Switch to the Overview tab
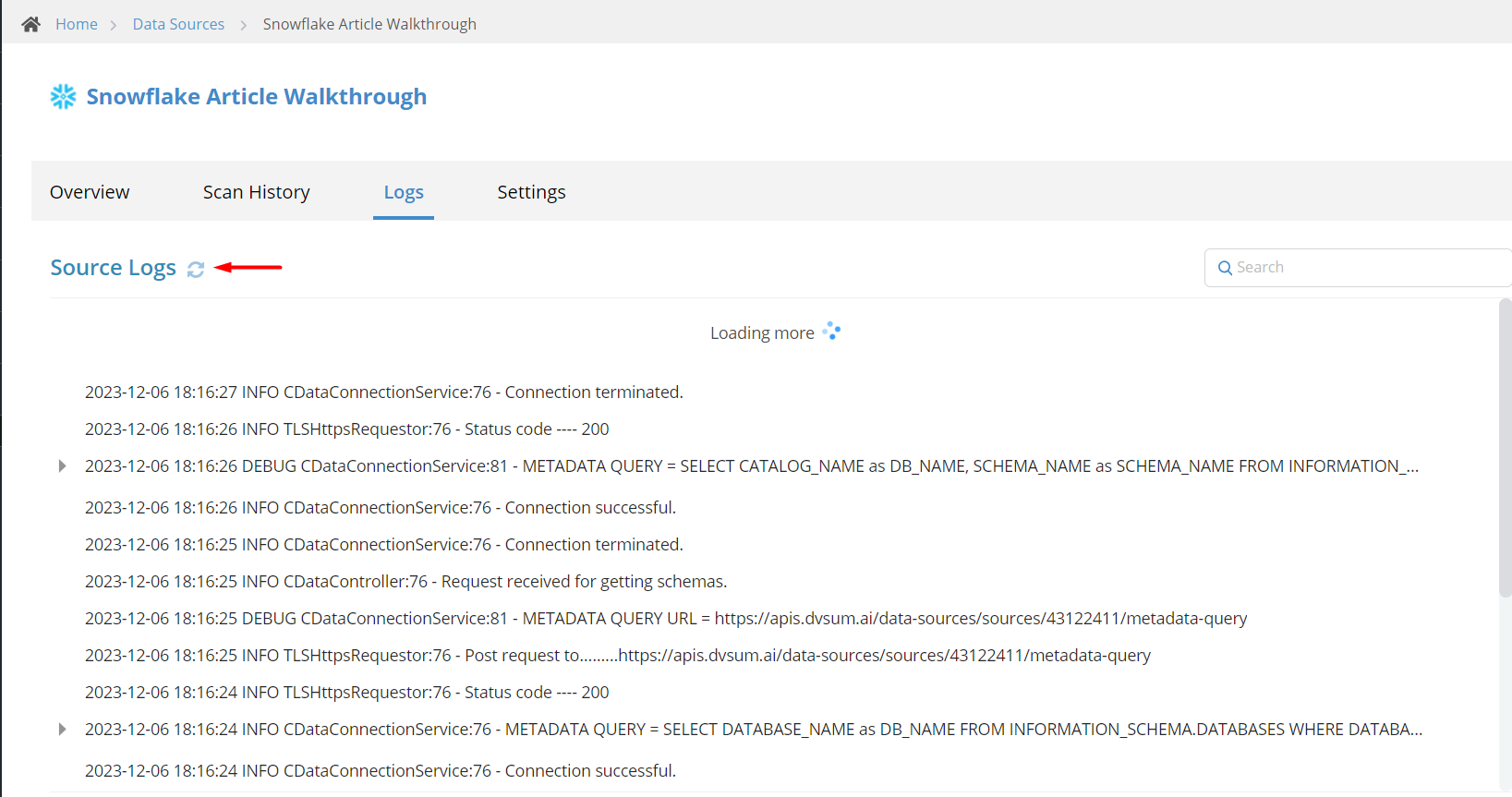Image resolution: width=1512 pixels, height=797 pixels. point(90,192)
